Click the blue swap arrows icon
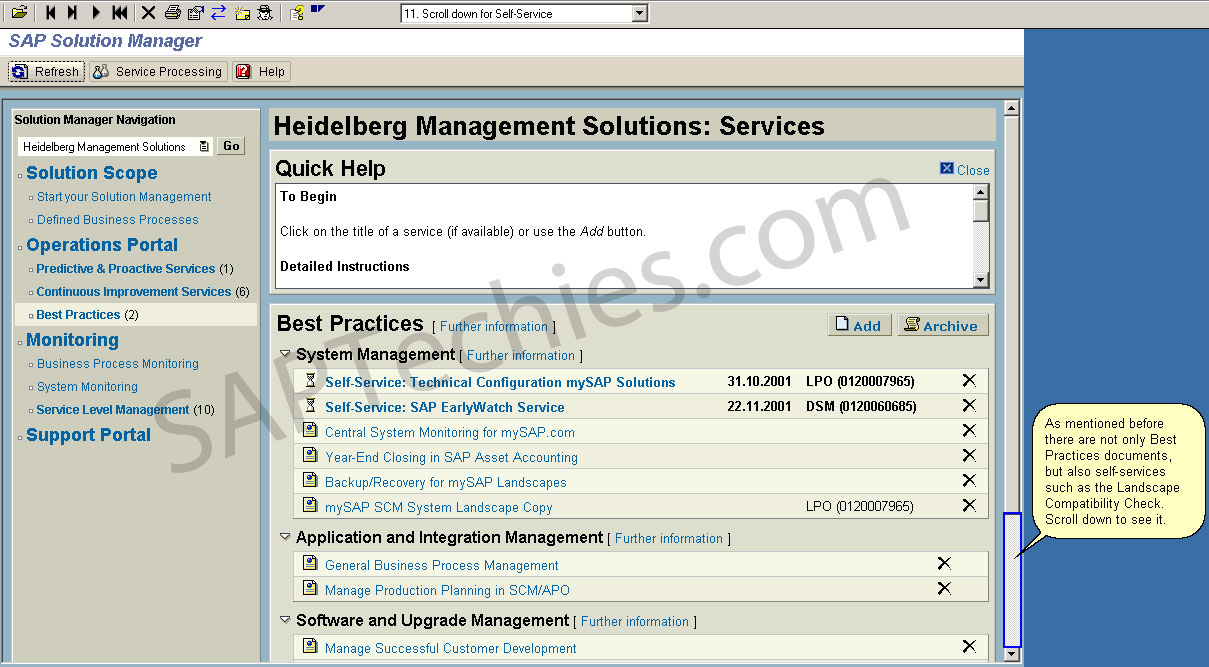The height and width of the screenshot is (667, 1209). click(x=218, y=13)
